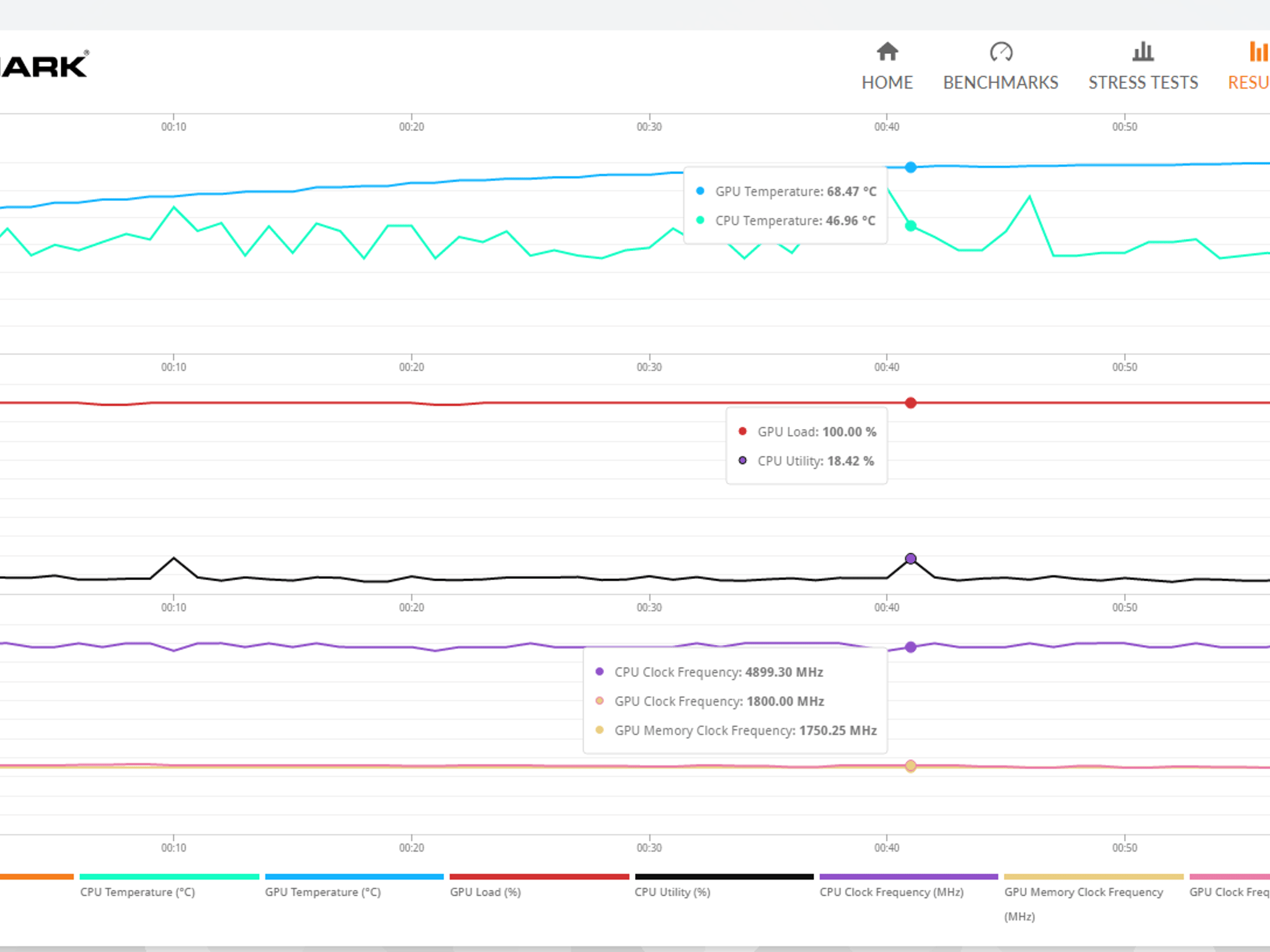Screen dimensions: 1270x952
Task: Click 'GPU Load: 100.00 %' tooltip text
Action: [817, 432]
